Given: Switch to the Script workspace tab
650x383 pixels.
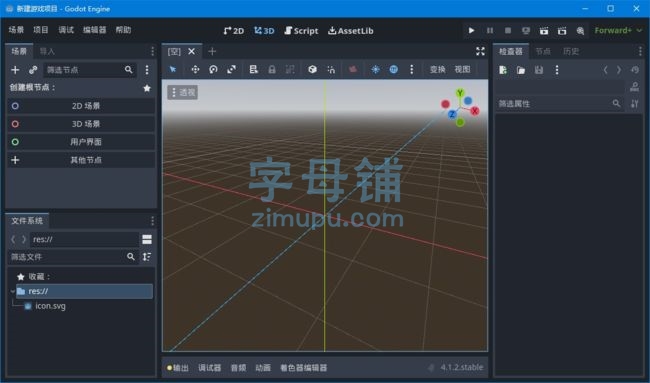Looking at the screenshot, I should [x=301, y=31].
